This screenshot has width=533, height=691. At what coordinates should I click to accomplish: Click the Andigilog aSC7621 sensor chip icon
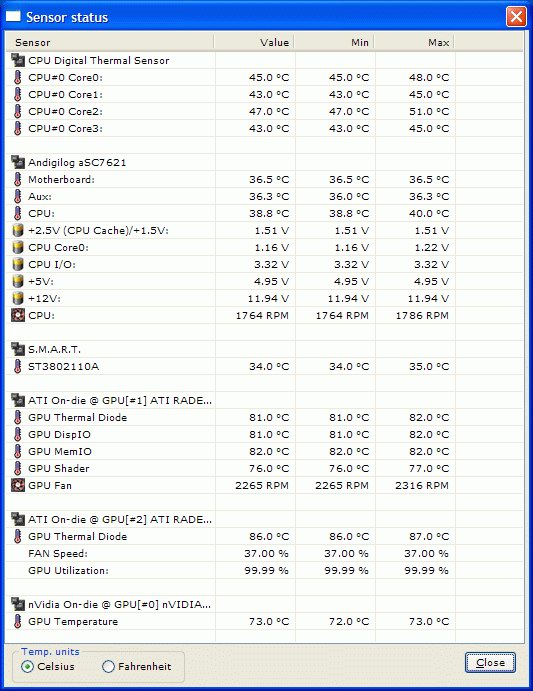[18, 163]
